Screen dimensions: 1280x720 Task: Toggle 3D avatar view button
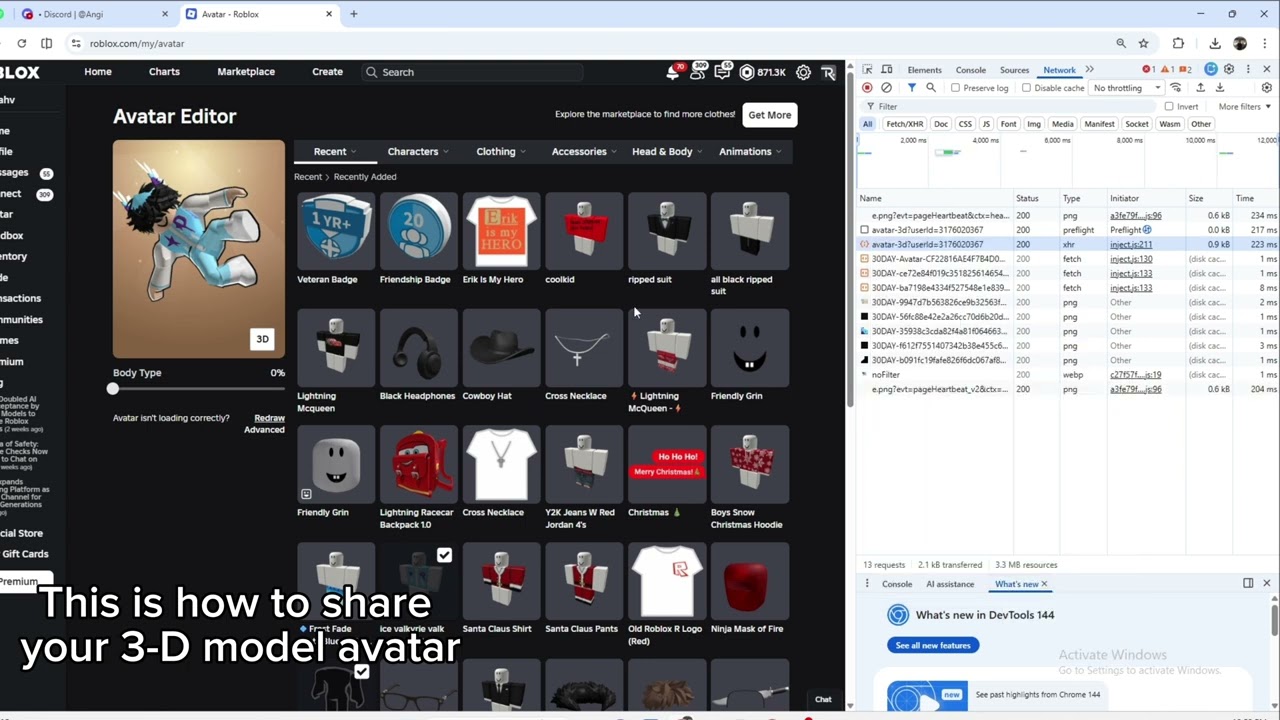tap(262, 339)
